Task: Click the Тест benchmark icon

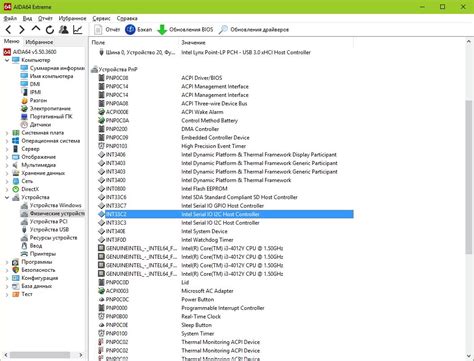Action: (16, 294)
